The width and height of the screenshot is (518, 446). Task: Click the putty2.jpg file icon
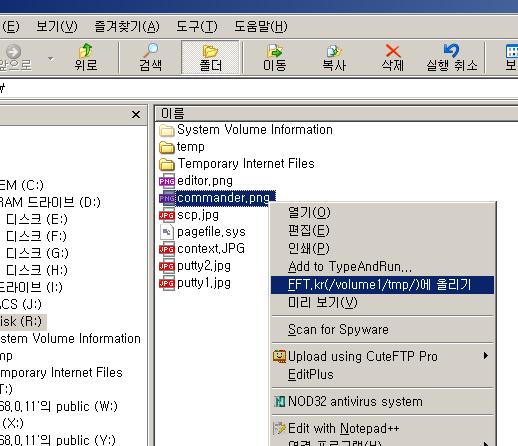(167, 266)
